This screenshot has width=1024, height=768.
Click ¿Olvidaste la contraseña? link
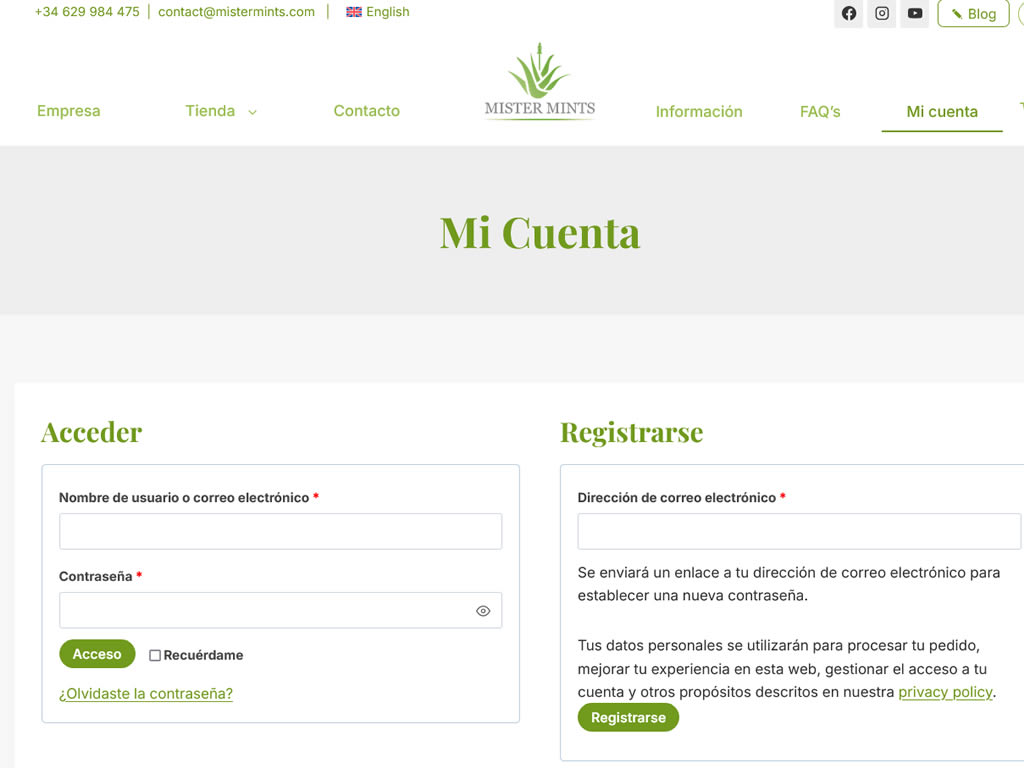(x=146, y=694)
